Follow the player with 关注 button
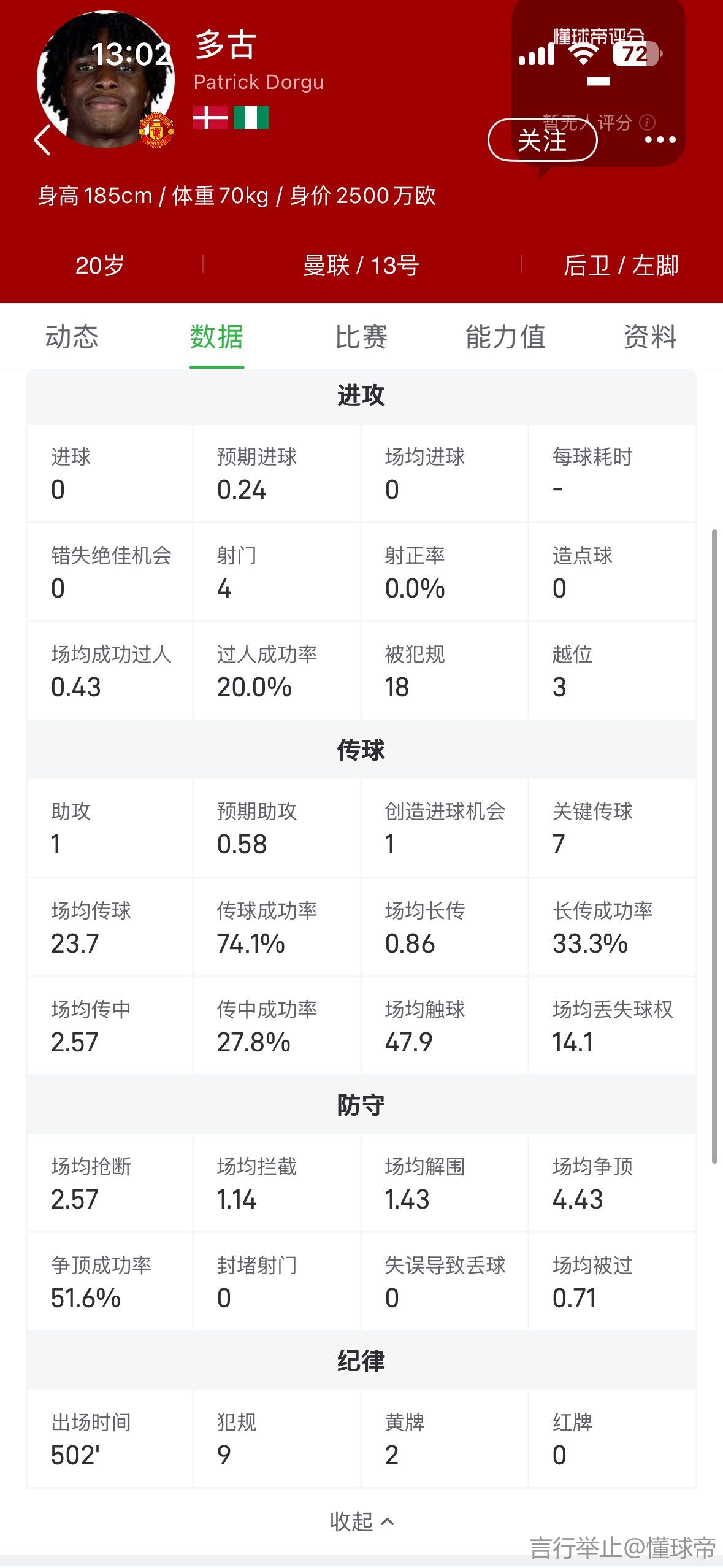 [542, 140]
